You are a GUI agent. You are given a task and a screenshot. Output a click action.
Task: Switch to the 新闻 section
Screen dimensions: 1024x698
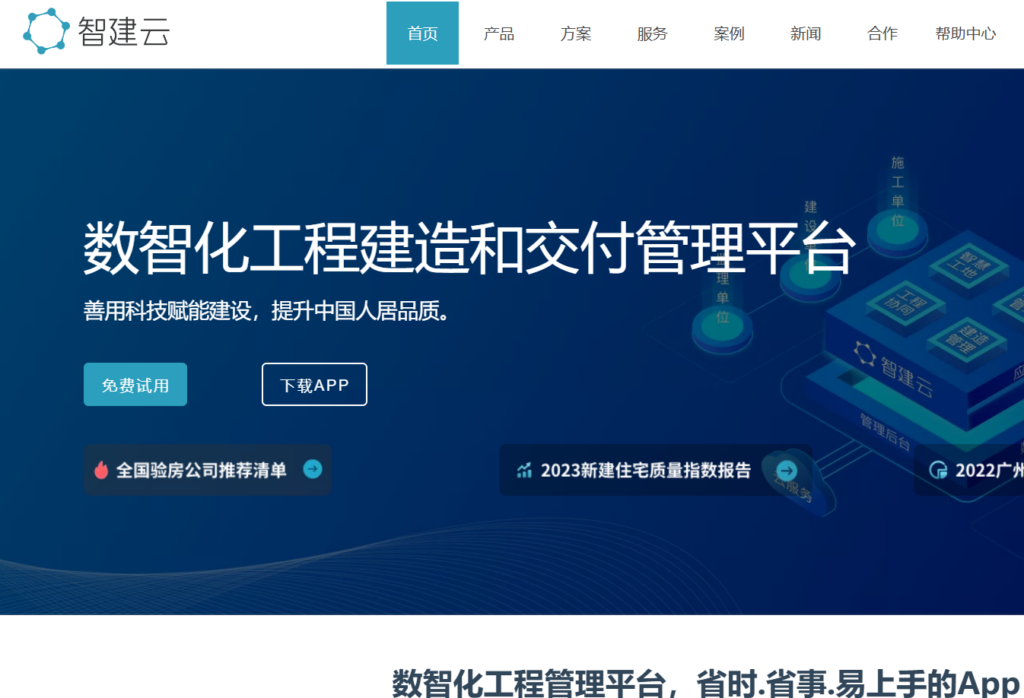pyautogui.click(x=804, y=33)
